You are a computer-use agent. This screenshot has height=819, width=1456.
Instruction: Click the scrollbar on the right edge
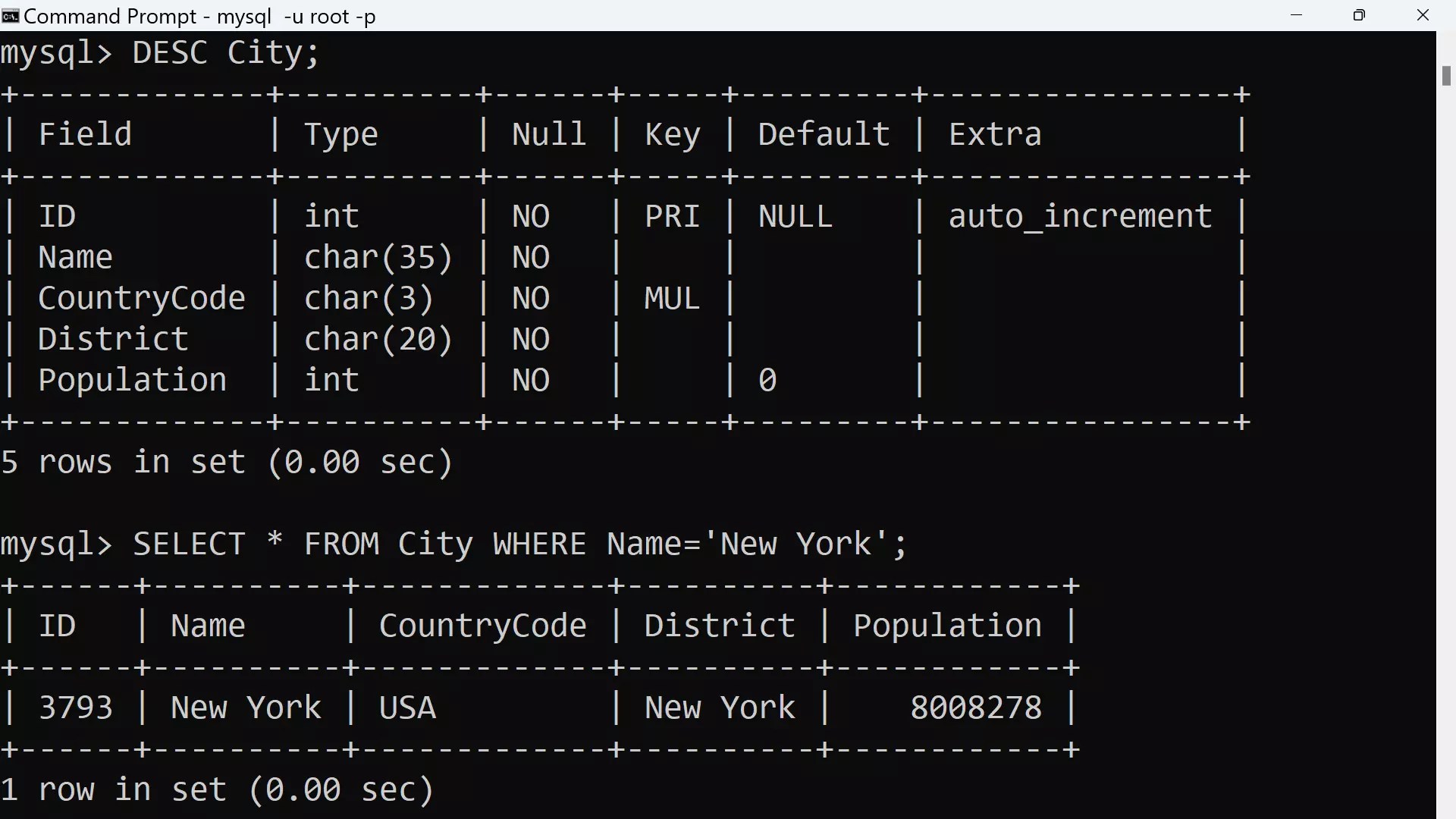click(1446, 76)
